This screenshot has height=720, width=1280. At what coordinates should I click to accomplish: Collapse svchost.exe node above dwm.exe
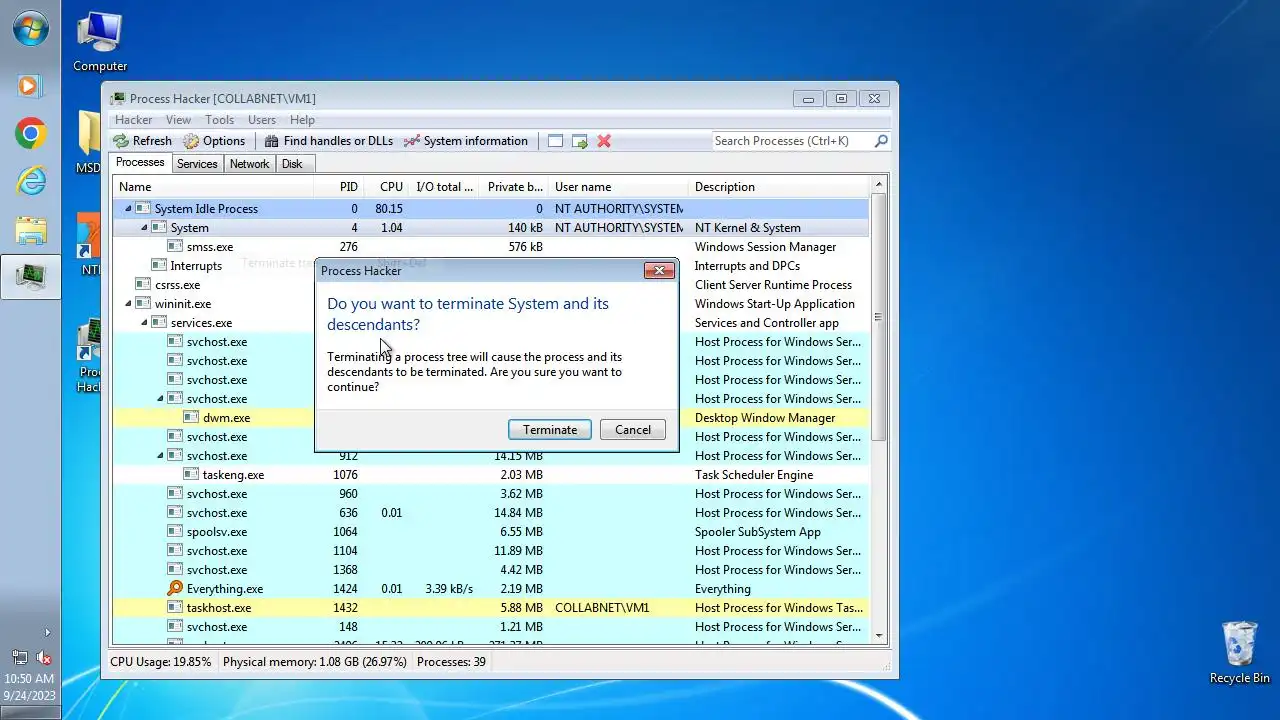coord(160,399)
